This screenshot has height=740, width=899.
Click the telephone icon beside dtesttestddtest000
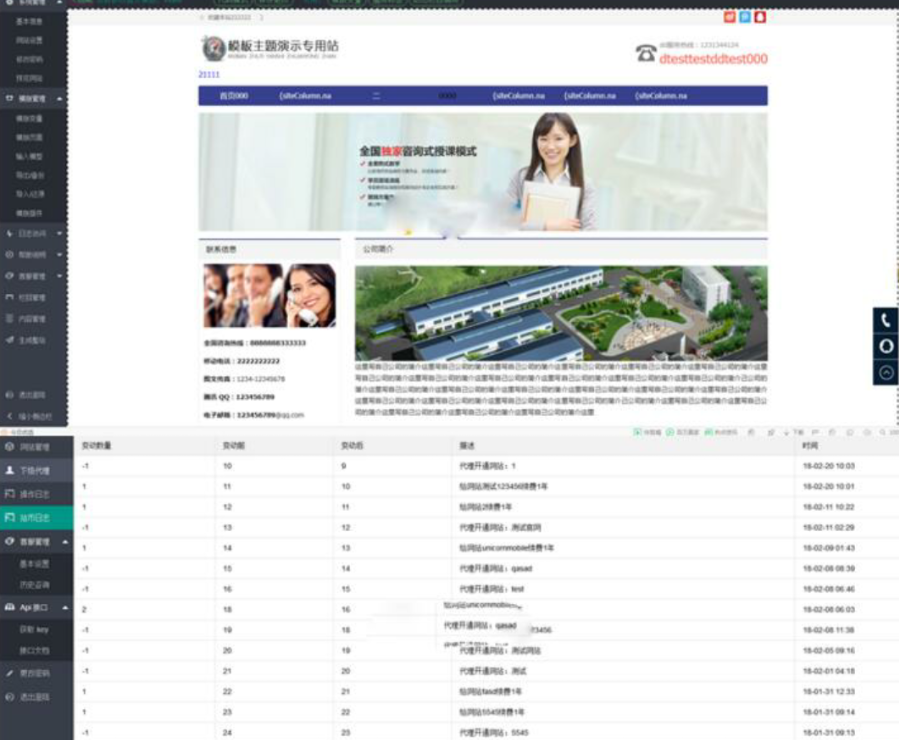pos(646,53)
